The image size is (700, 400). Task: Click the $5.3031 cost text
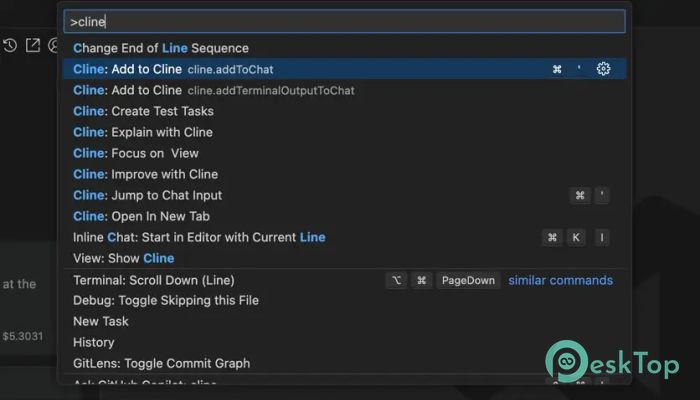pyautogui.click(x=23, y=336)
